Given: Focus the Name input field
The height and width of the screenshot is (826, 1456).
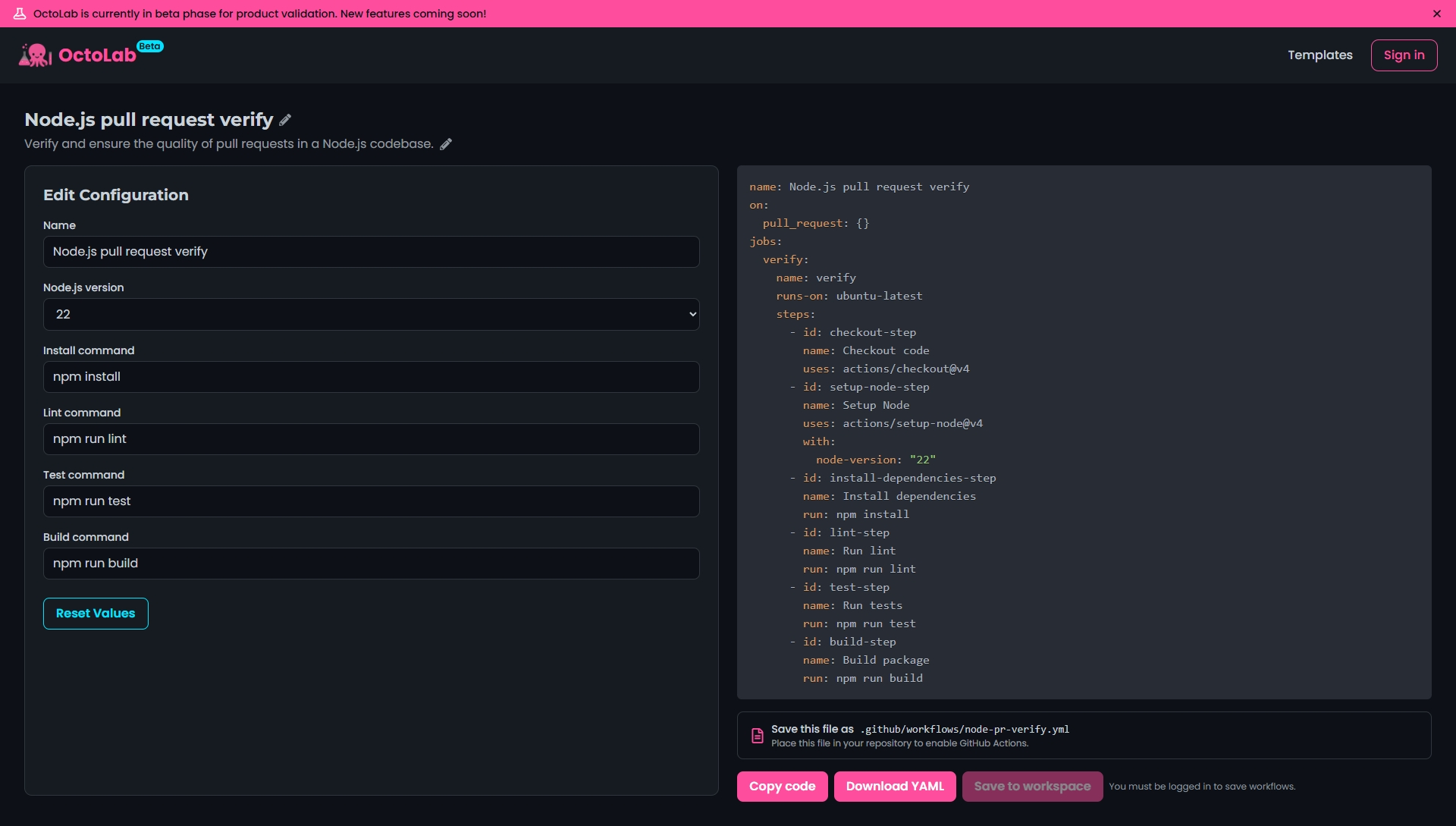Looking at the screenshot, I should pyautogui.click(x=371, y=252).
